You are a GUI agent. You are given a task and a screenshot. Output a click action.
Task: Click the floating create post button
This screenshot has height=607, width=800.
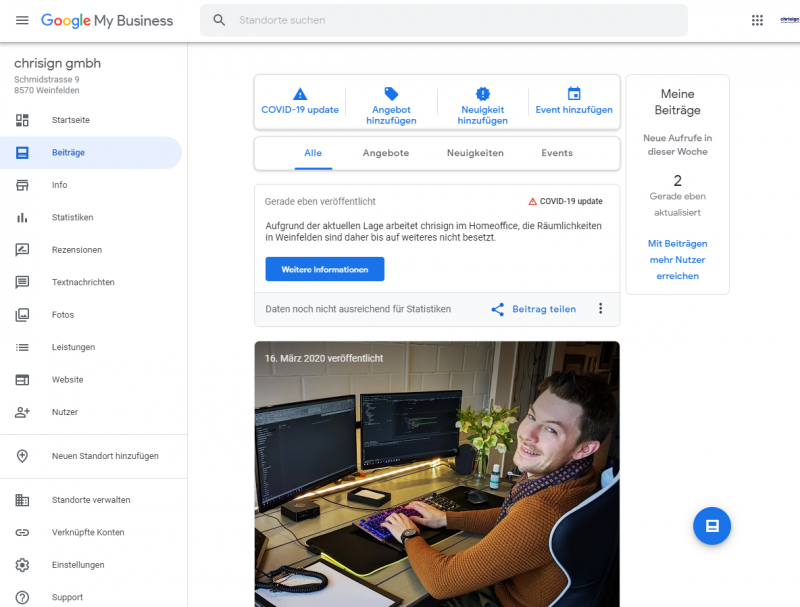[x=712, y=526]
